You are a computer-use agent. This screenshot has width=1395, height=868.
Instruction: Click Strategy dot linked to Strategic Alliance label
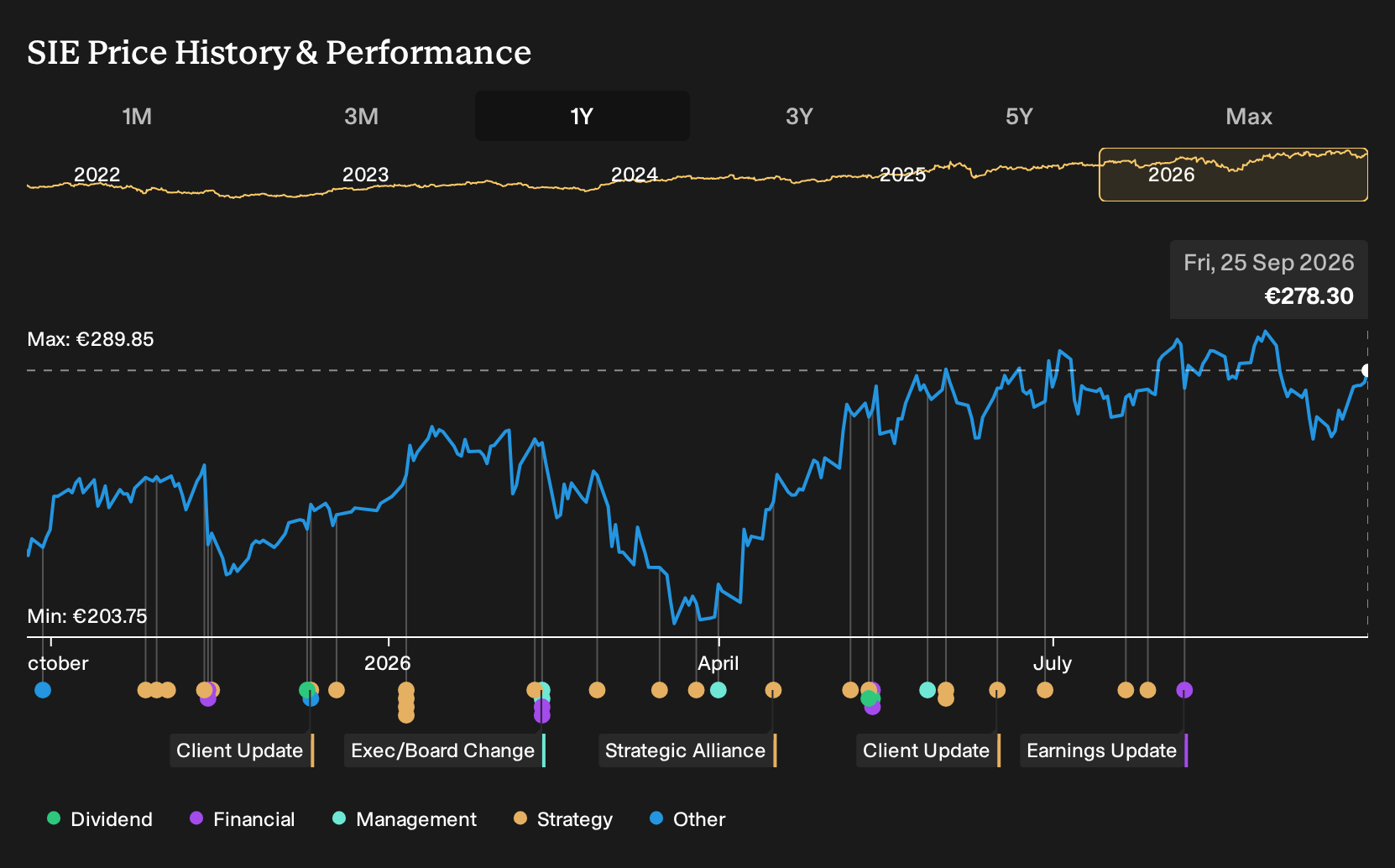coord(773,690)
